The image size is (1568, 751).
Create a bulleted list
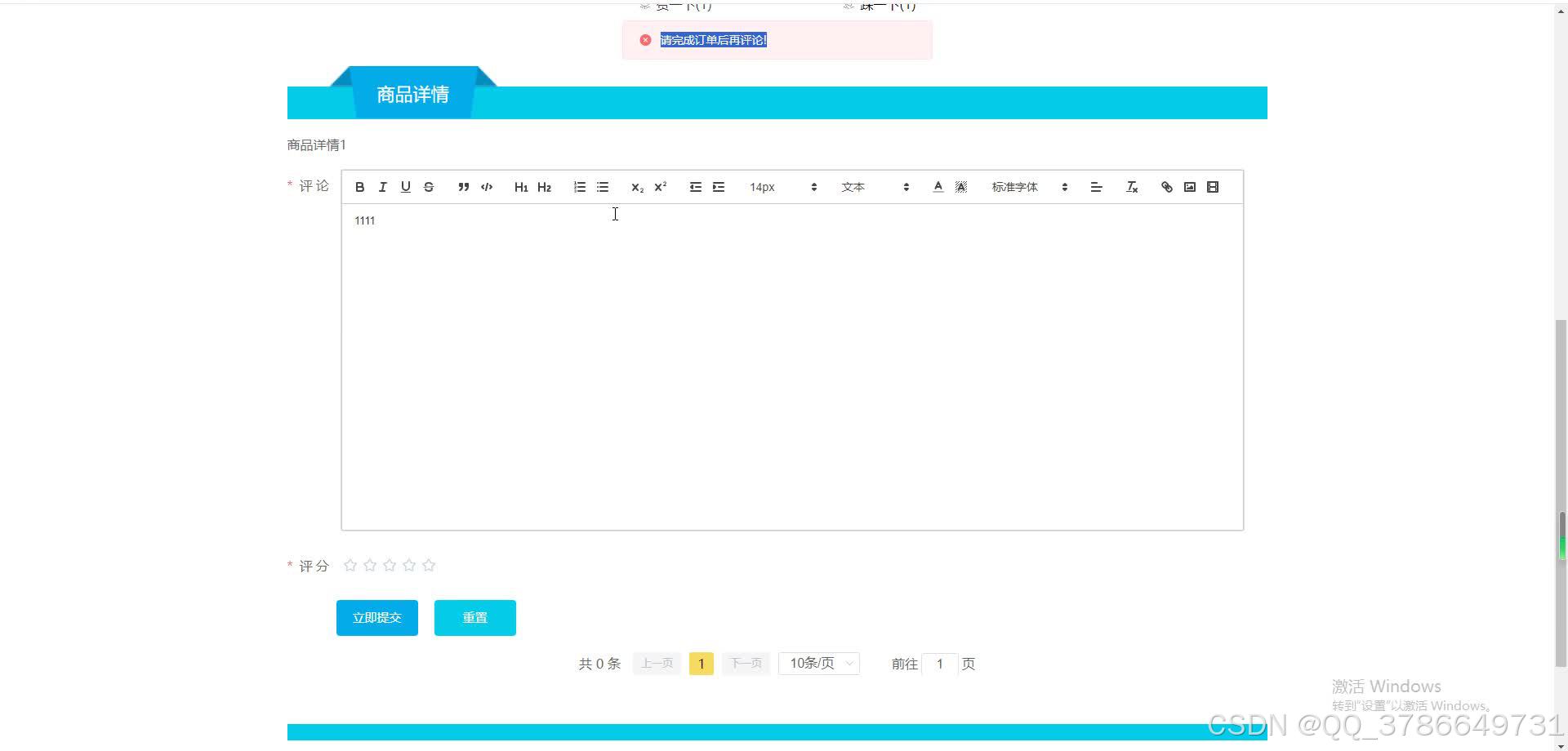coord(603,187)
